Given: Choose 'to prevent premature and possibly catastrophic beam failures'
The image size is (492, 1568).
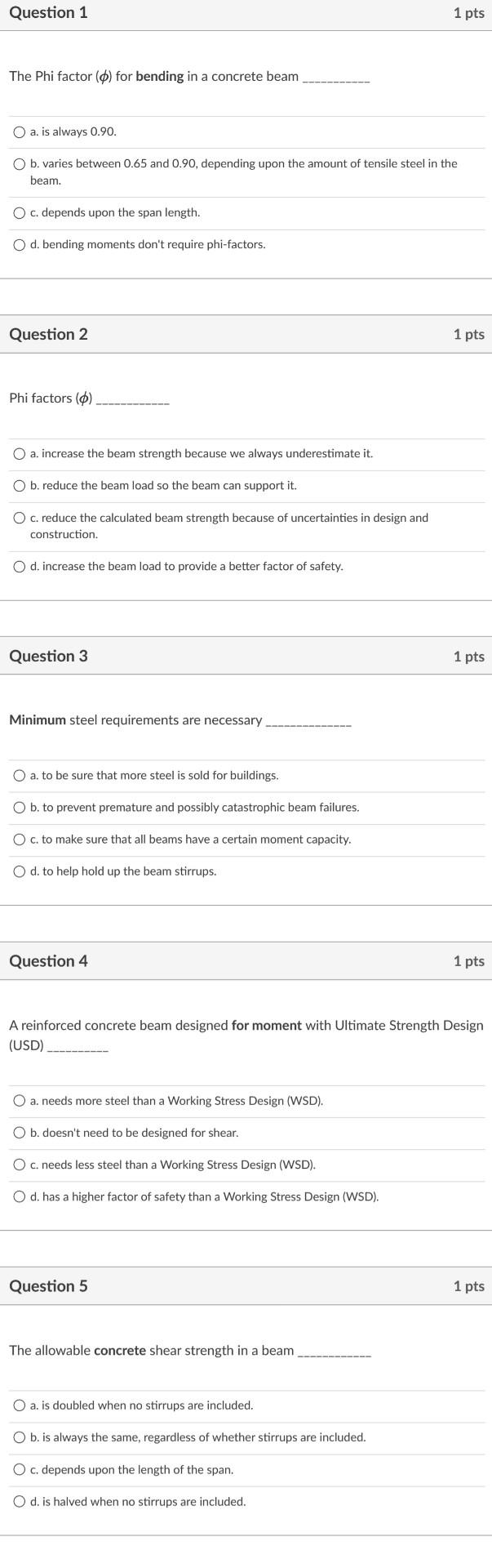Looking at the screenshot, I should [x=18, y=807].
